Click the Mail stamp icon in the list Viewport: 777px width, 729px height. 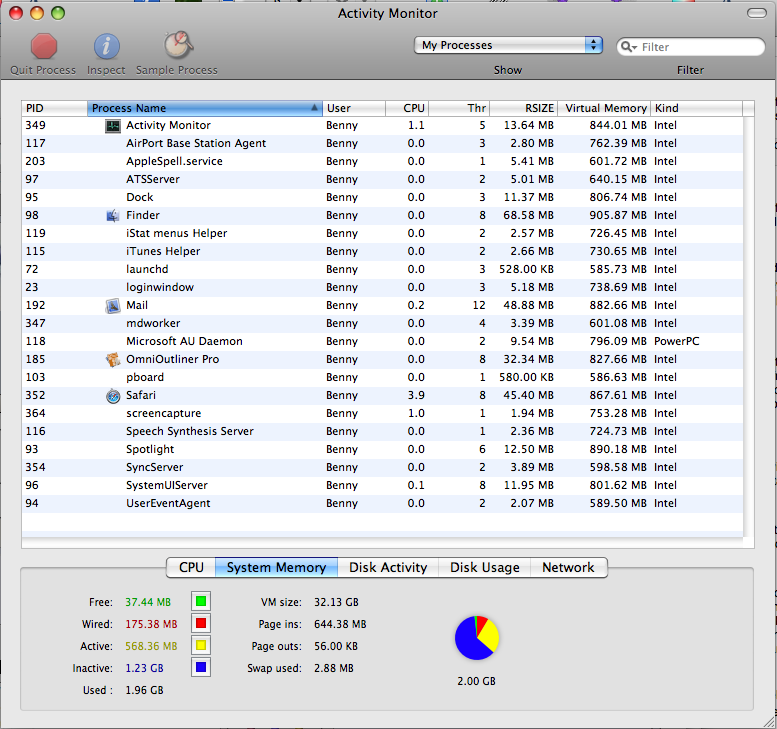[113, 306]
